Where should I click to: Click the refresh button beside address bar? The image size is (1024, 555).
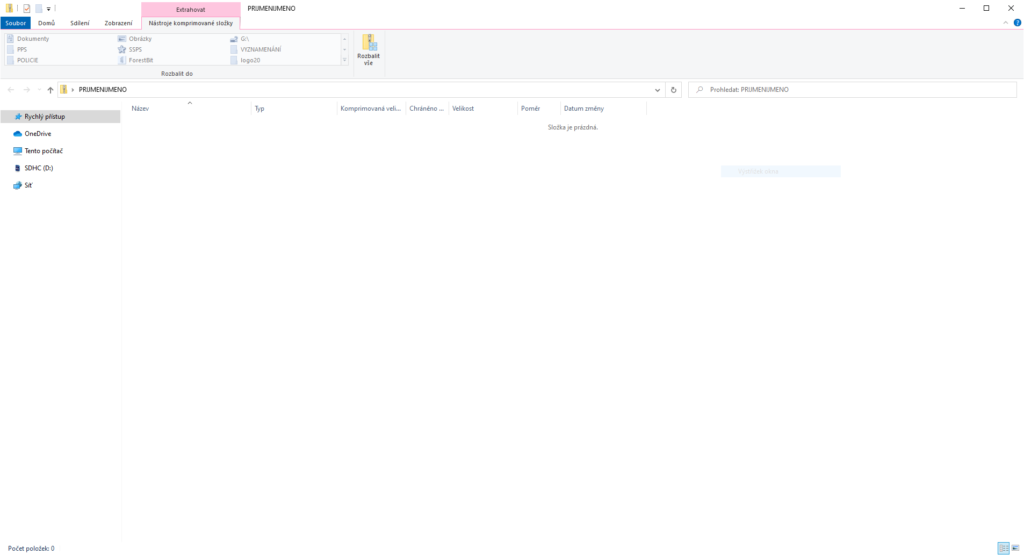coord(674,89)
